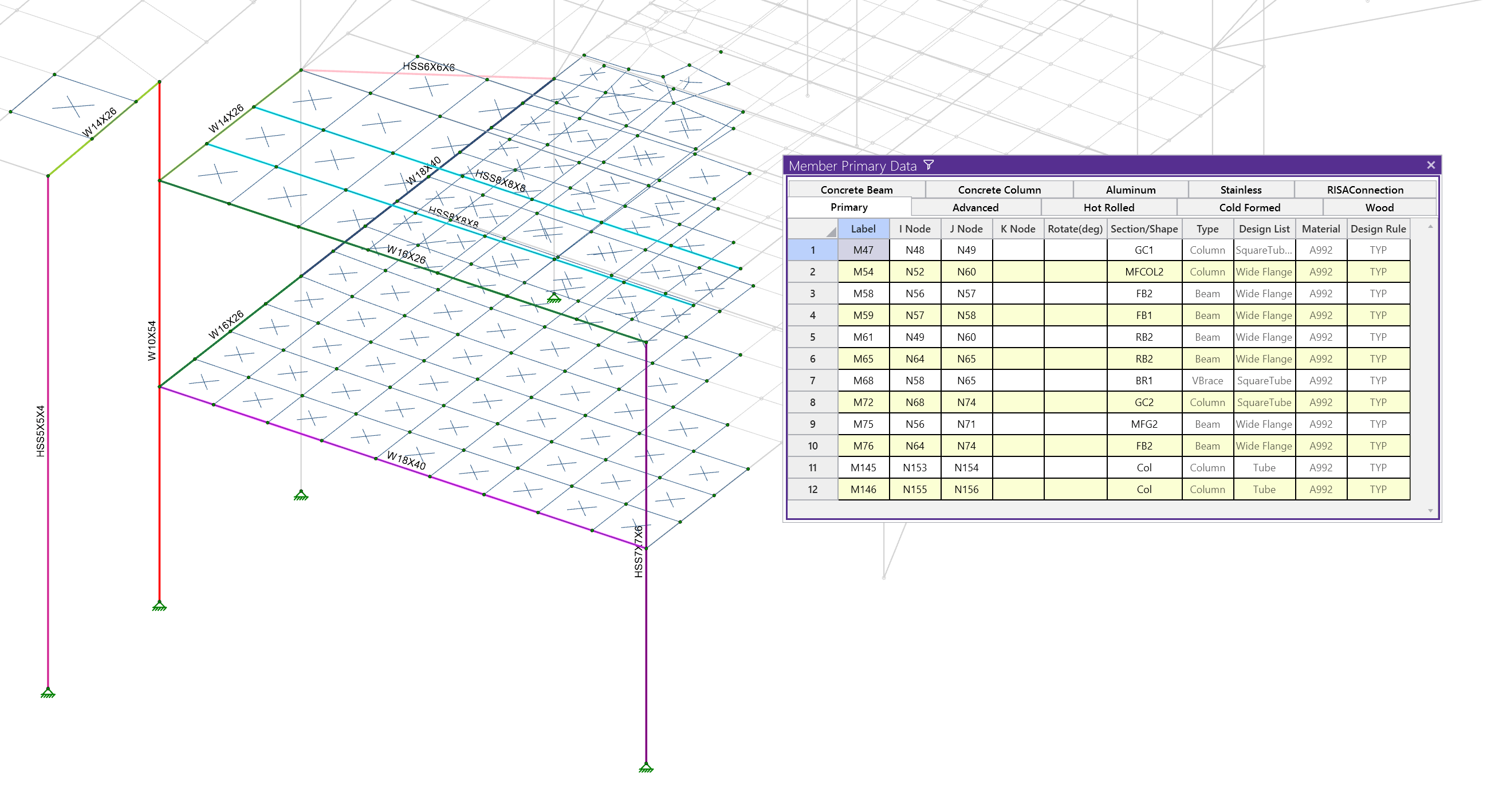
Task: Click the filter funnel icon in title bar
Action: coord(929,165)
